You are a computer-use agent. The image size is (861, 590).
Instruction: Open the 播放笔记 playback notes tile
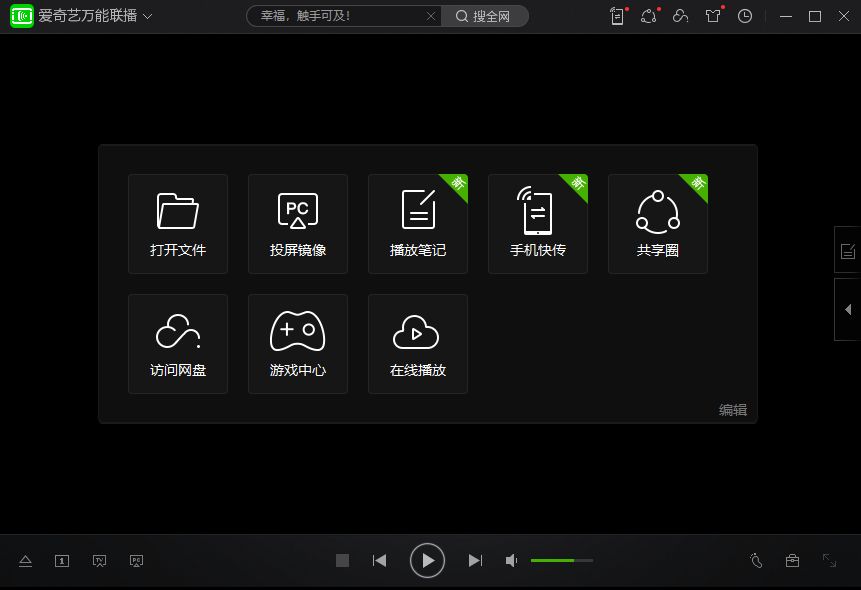click(x=418, y=223)
